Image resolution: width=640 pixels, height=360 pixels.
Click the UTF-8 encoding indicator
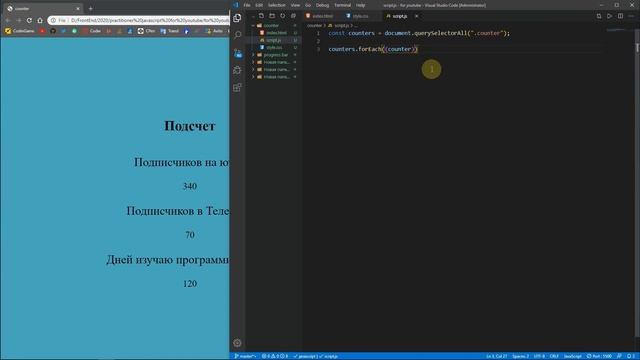pos(539,356)
